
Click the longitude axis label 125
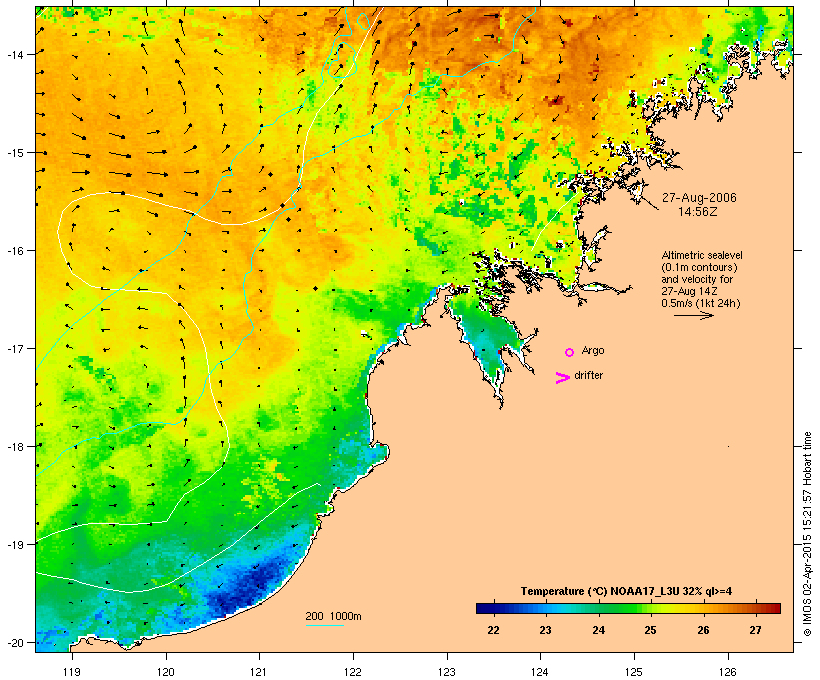[x=634, y=672]
